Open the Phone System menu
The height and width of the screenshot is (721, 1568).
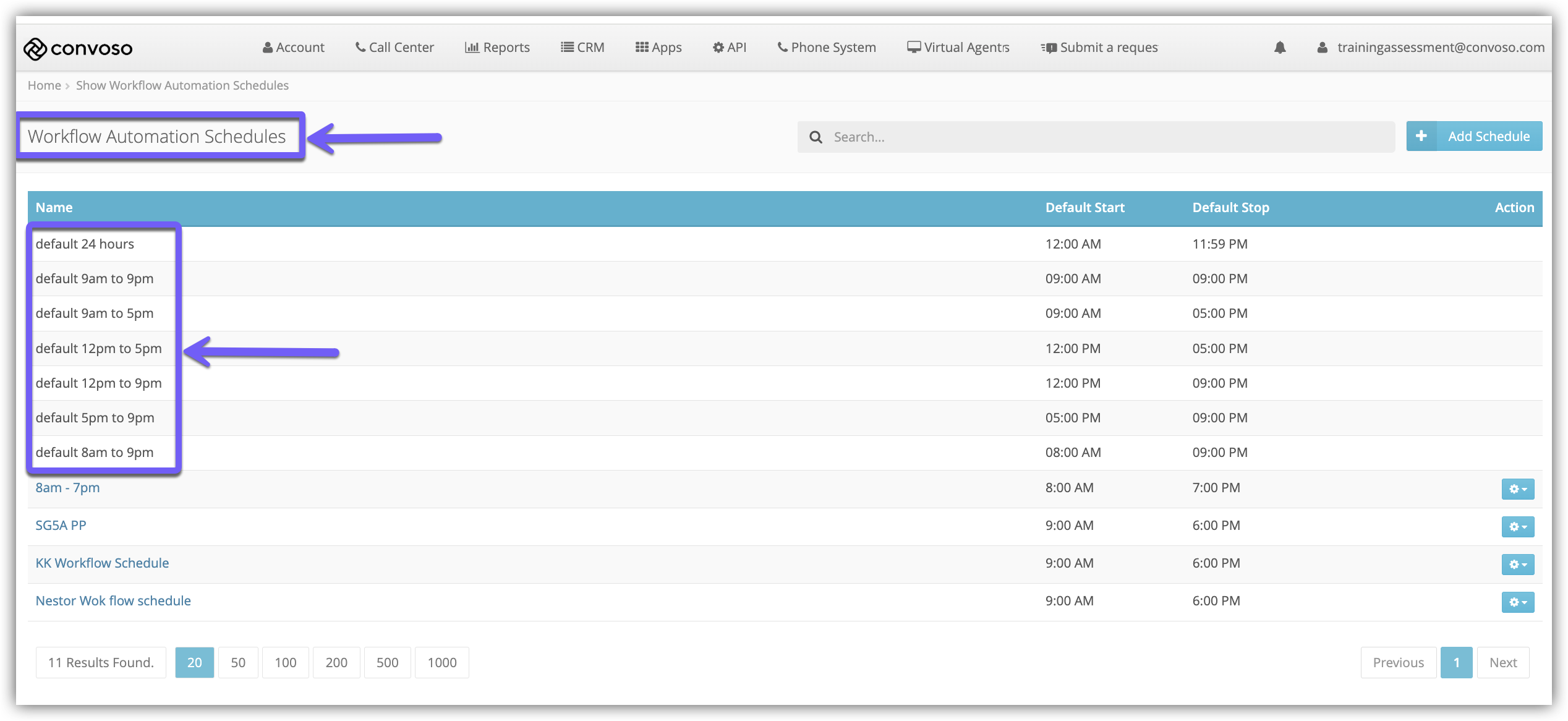click(827, 48)
